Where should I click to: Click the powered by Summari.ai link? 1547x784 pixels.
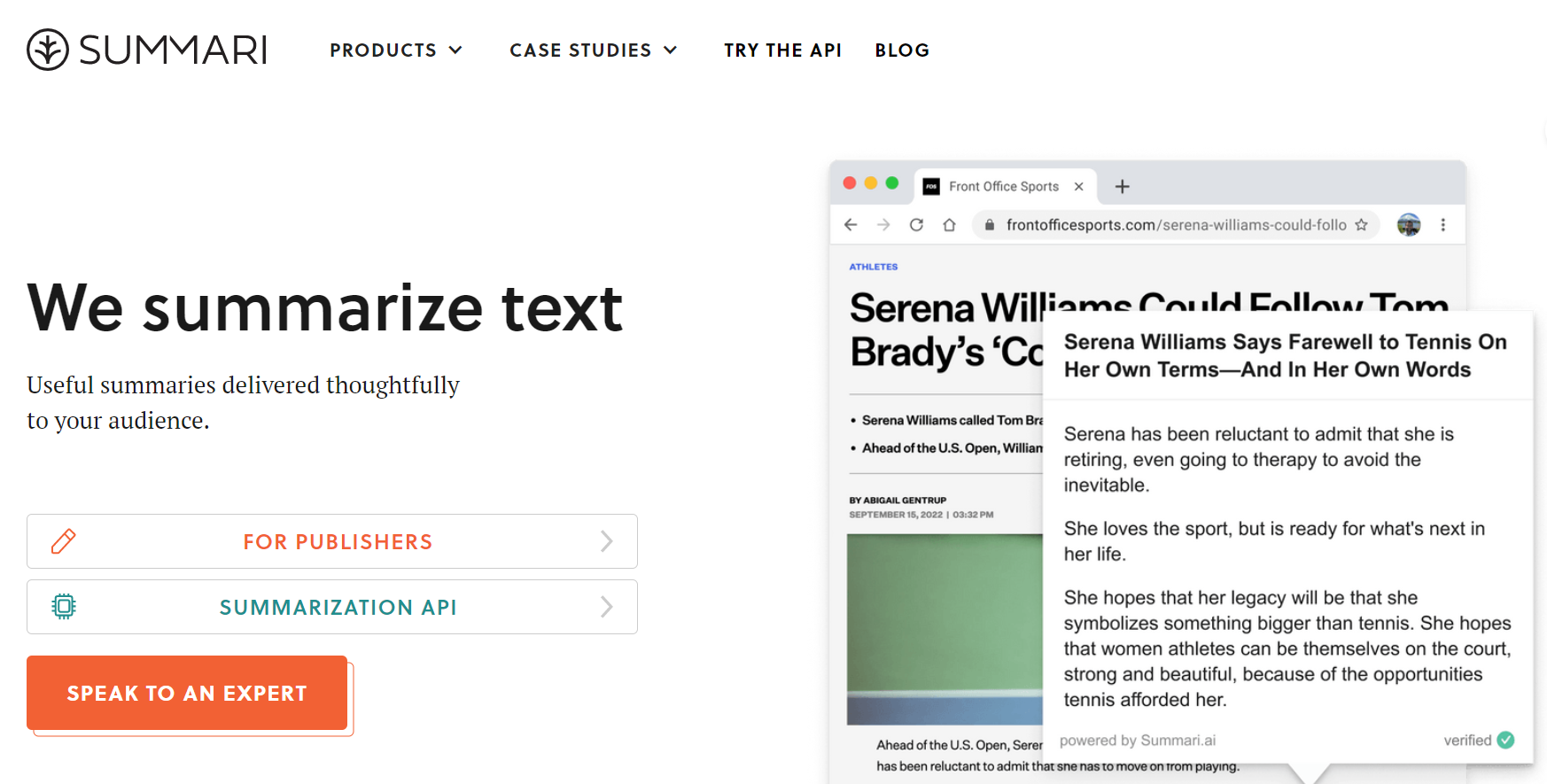click(1138, 741)
